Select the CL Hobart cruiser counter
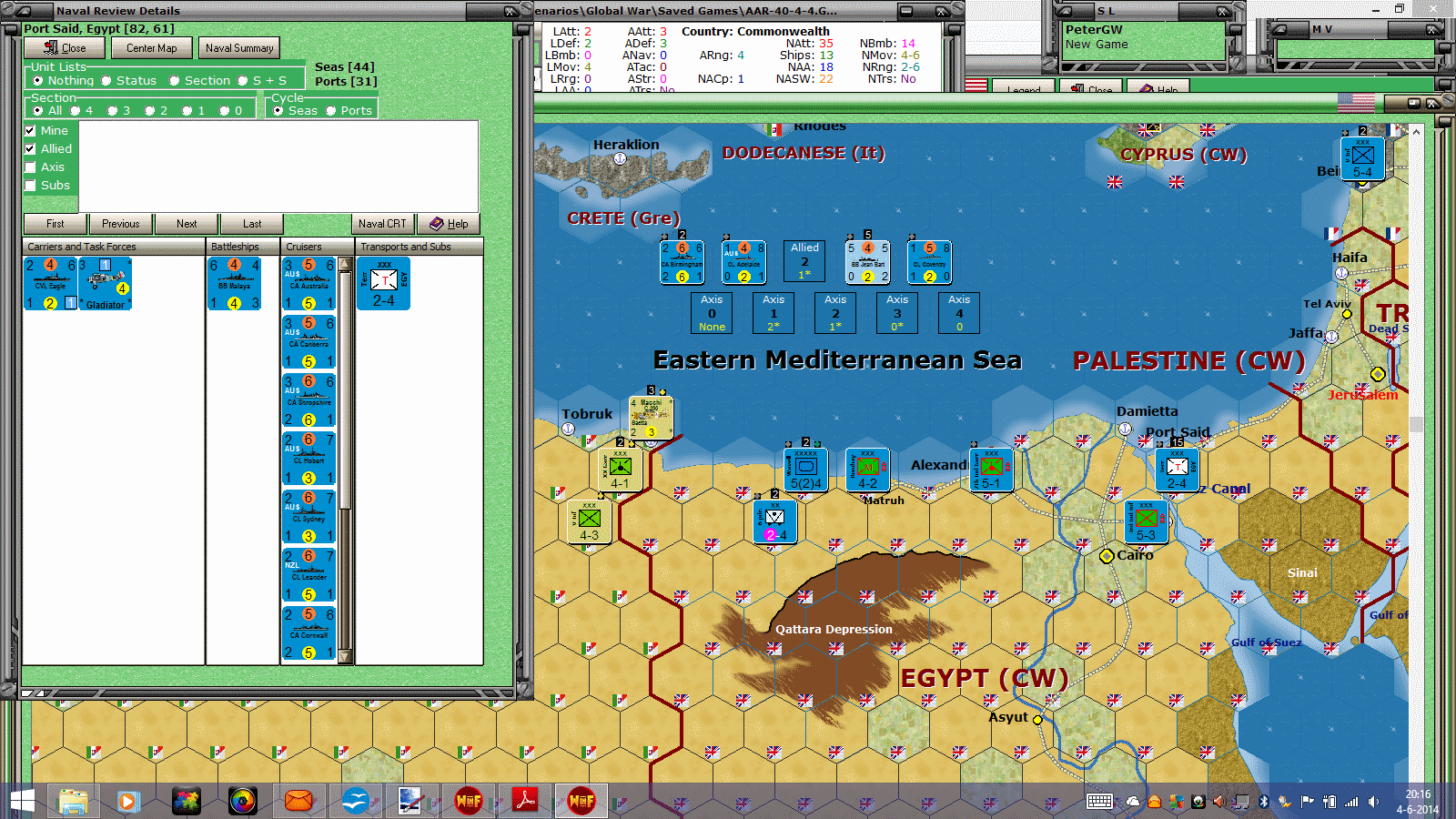The width and height of the screenshot is (1456, 819). [x=309, y=459]
